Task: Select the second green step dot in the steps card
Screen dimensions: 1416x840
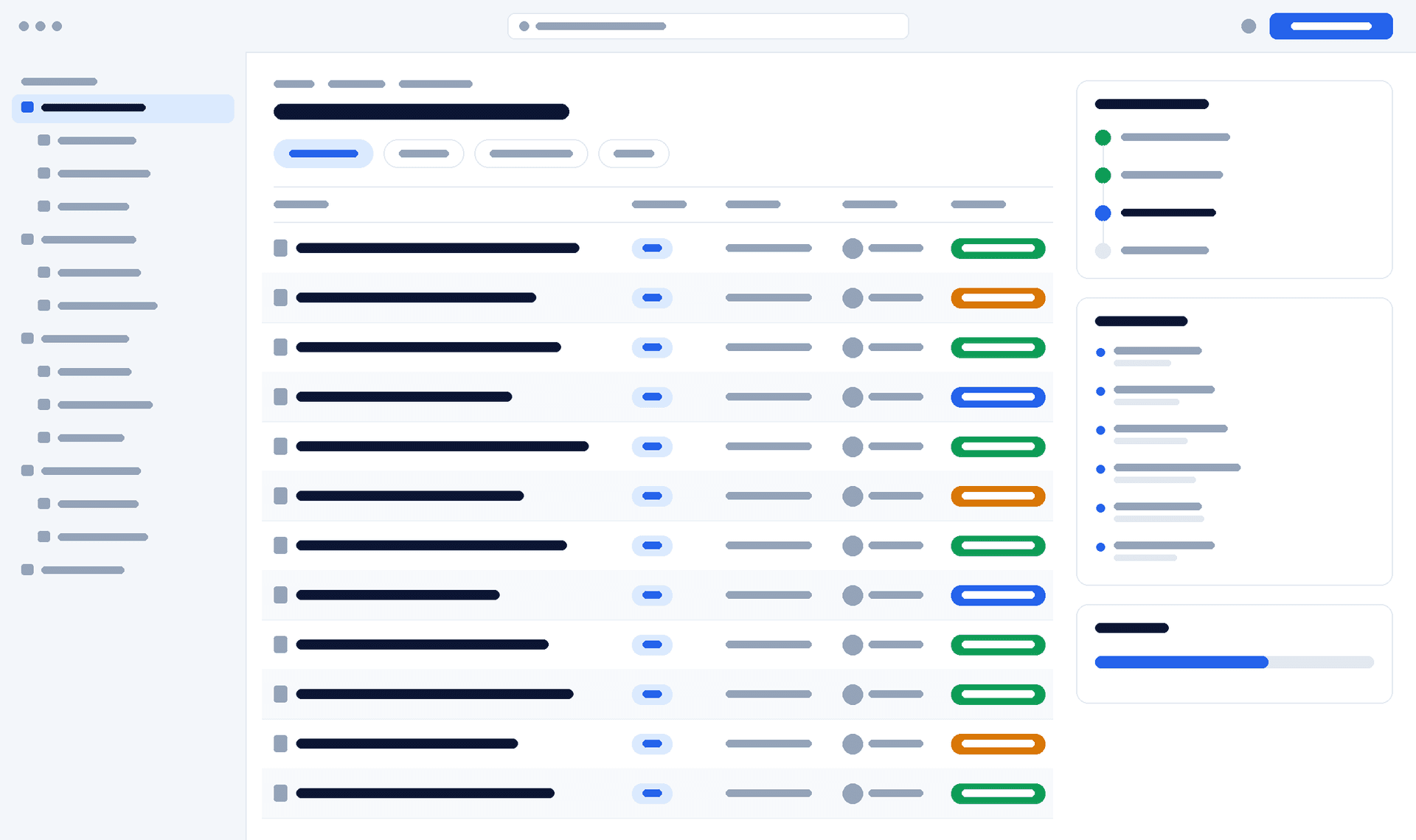Action: click(x=1103, y=175)
